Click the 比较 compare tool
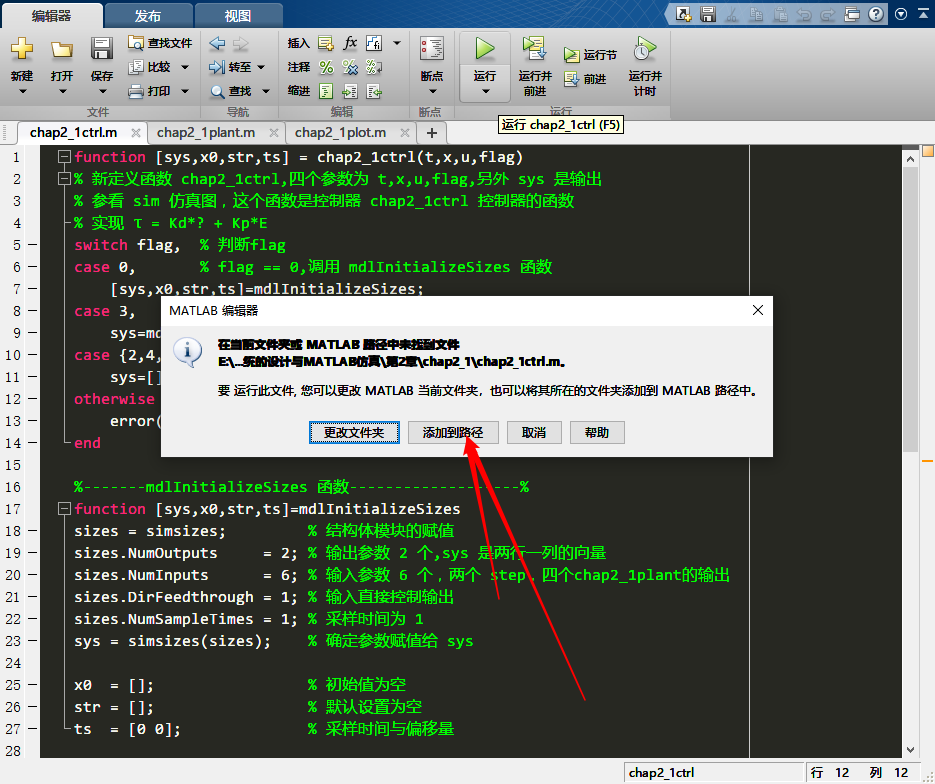Image resolution: width=935 pixels, height=784 pixels. coord(150,67)
